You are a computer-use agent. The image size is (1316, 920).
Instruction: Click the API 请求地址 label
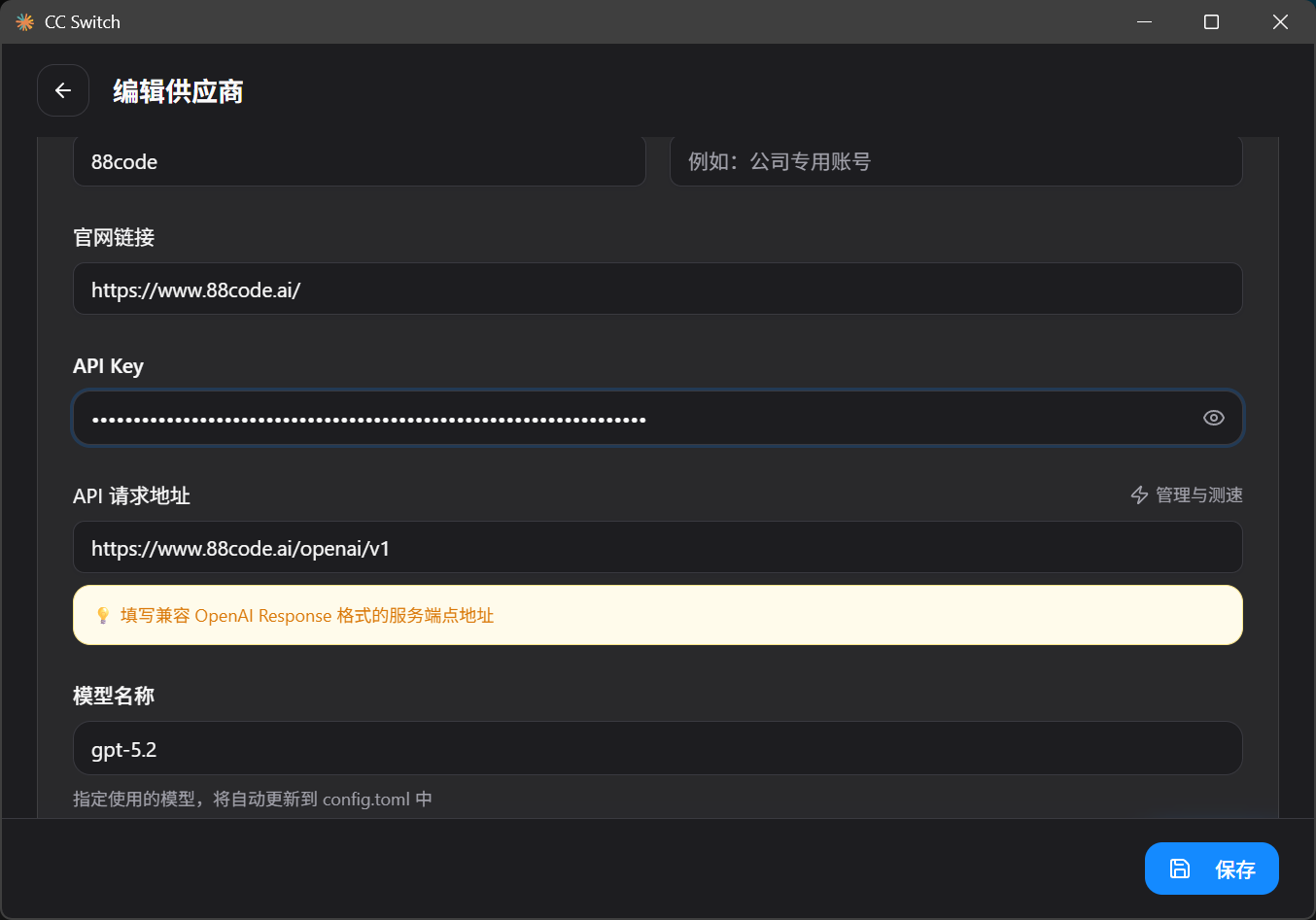[x=131, y=495]
